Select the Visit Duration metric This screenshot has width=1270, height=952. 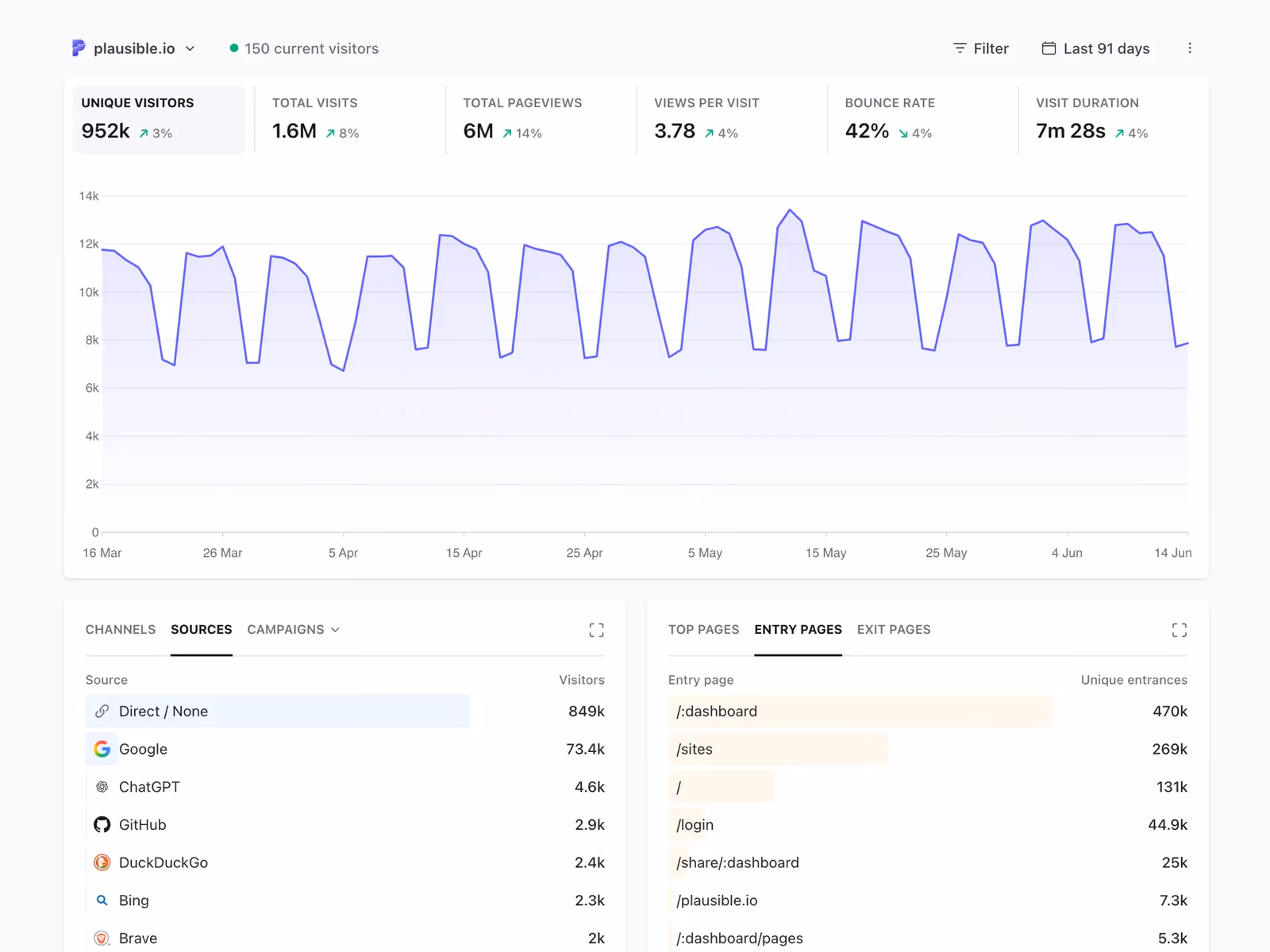tap(1114, 120)
